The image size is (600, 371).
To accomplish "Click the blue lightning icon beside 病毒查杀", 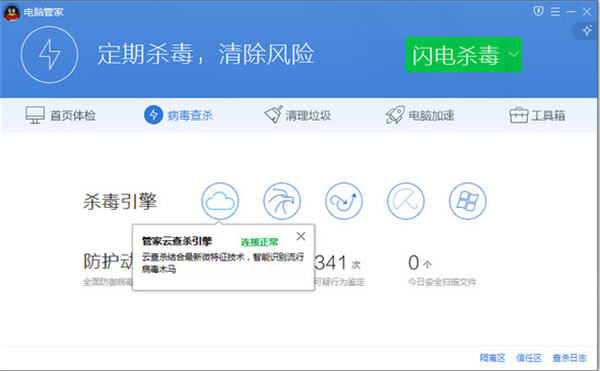I will click(153, 115).
